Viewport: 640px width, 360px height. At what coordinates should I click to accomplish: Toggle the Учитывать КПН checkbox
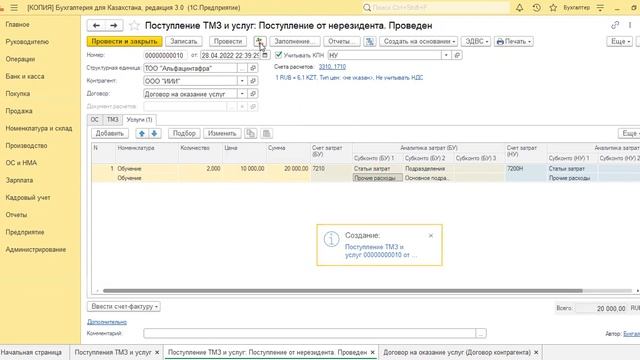point(279,55)
